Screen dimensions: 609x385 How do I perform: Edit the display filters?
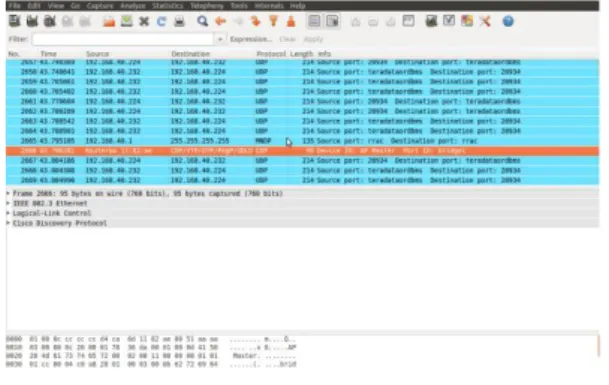coord(449,21)
